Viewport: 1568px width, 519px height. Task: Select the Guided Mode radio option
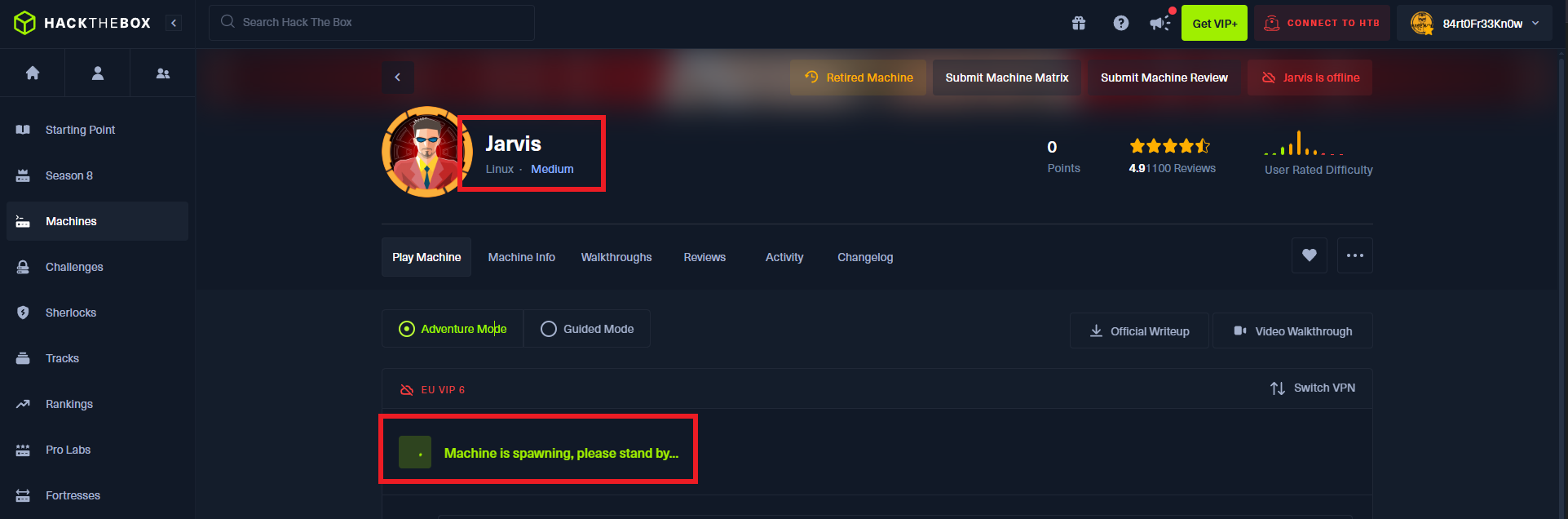coord(587,329)
